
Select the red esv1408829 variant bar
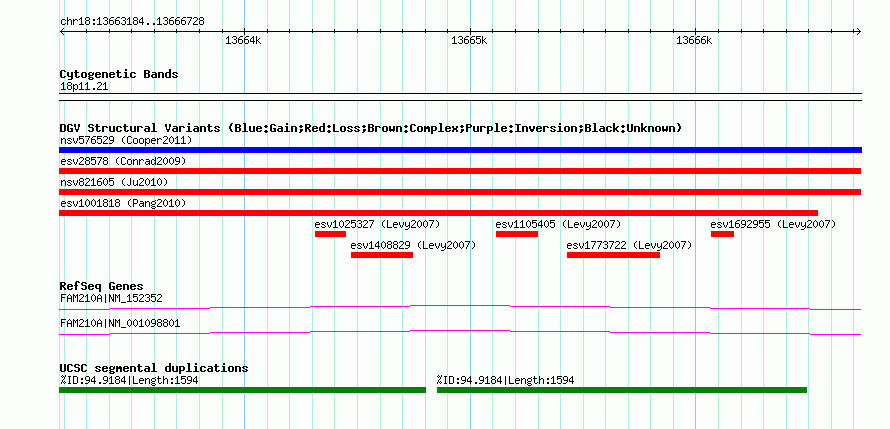tap(382, 255)
